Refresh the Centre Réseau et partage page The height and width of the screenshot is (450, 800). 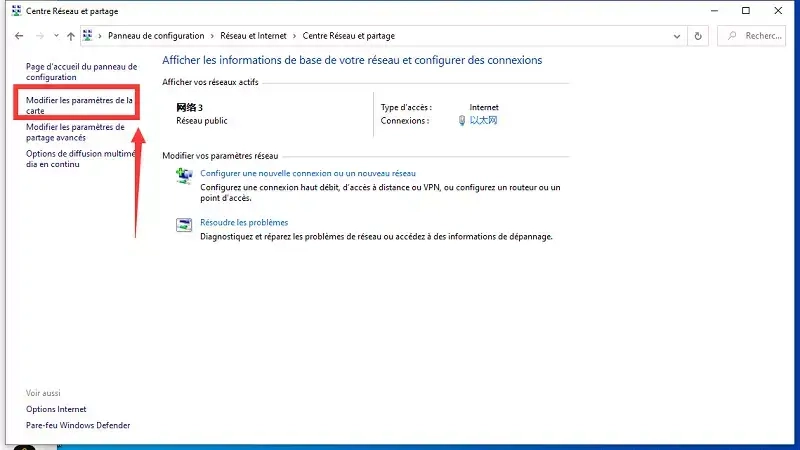pos(699,36)
